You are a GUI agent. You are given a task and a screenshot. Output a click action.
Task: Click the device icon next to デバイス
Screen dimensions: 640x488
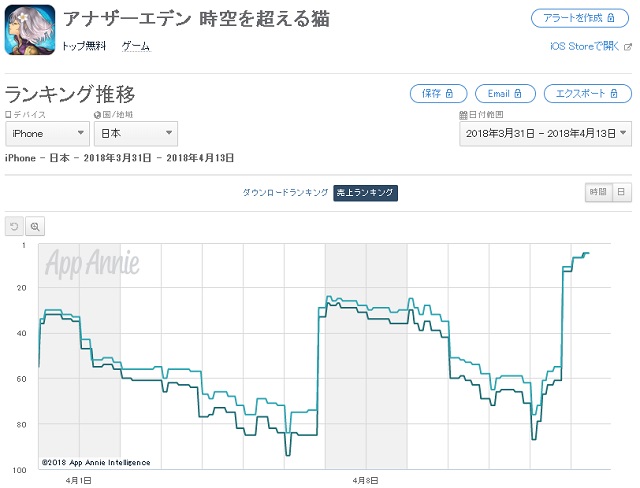pyautogui.click(x=8, y=115)
